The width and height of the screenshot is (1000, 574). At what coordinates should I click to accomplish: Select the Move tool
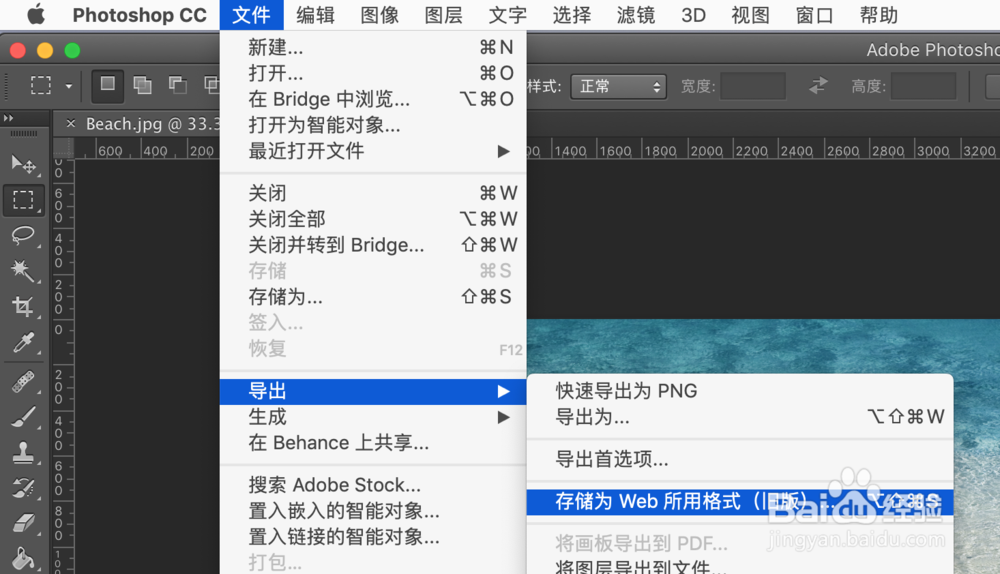coord(24,165)
